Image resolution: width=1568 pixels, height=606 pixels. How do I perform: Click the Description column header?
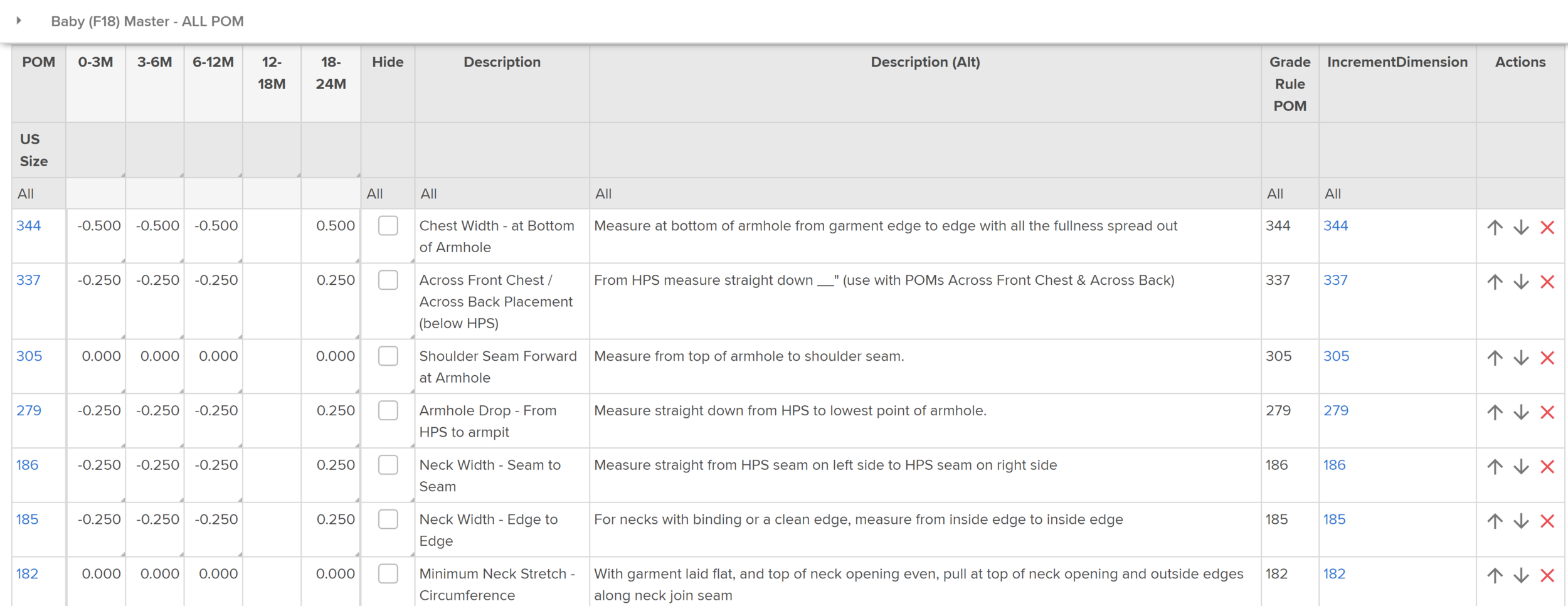pos(502,62)
